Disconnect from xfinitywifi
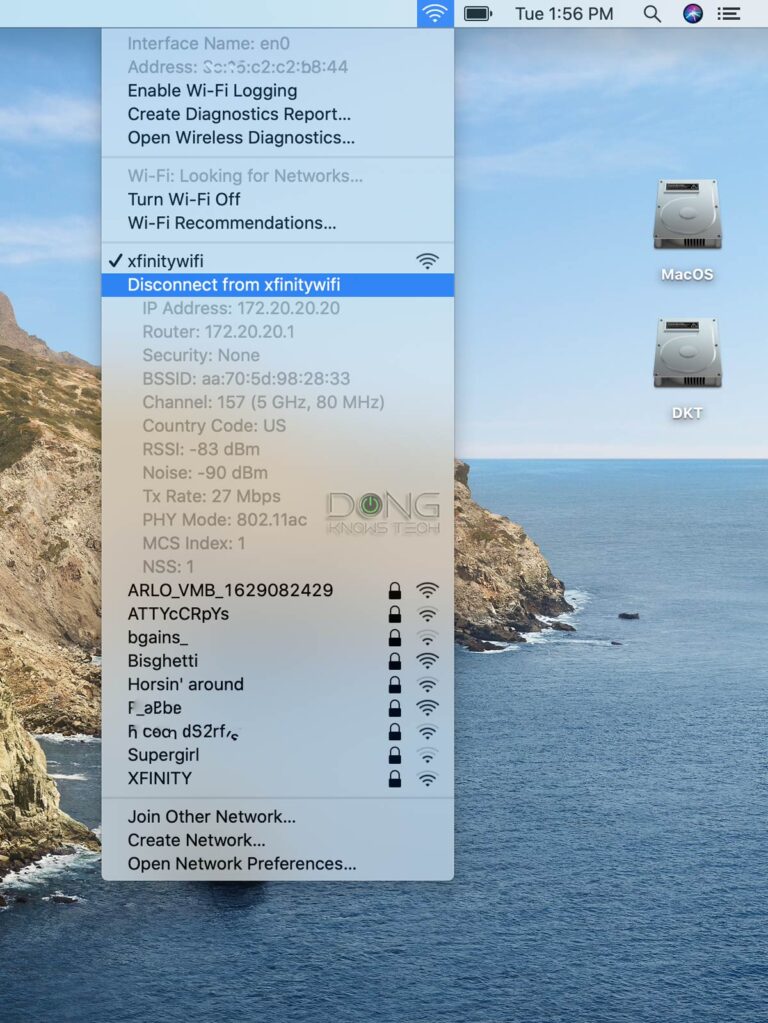 click(277, 284)
